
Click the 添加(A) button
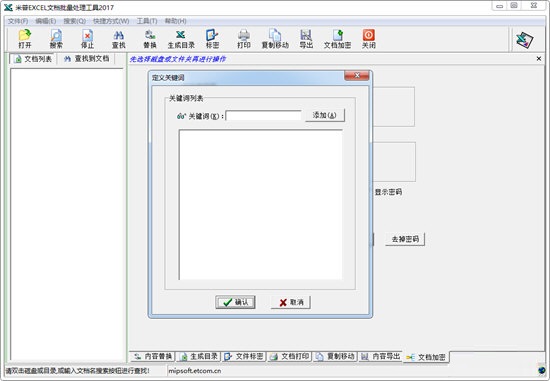pyautogui.click(x=325, y=115)
